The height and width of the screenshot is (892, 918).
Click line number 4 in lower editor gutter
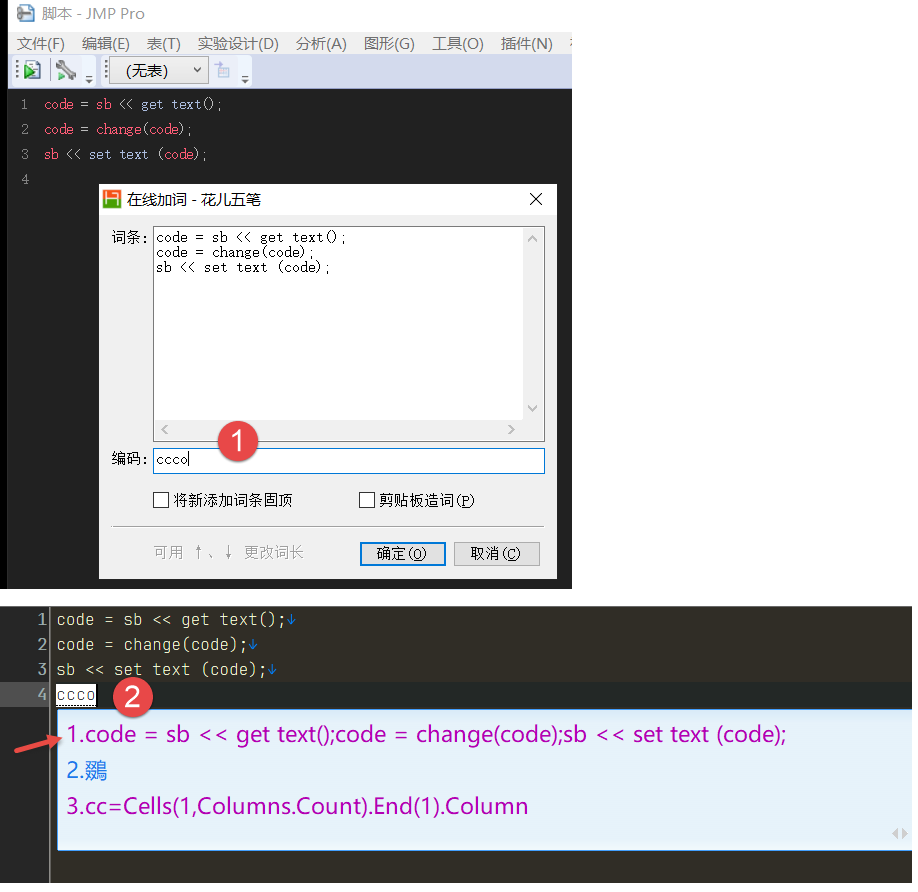pyautogui.click(x=42, y=695)
